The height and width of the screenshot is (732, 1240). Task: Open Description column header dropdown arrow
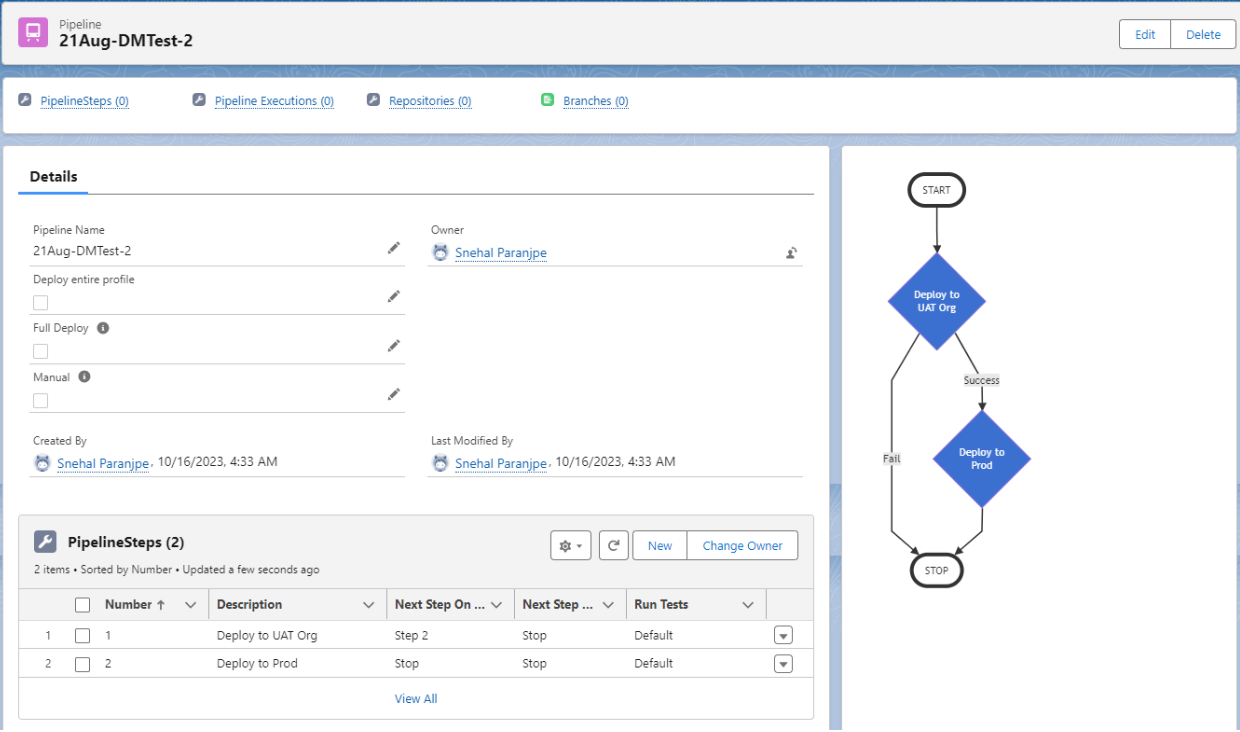pos(367,605)
